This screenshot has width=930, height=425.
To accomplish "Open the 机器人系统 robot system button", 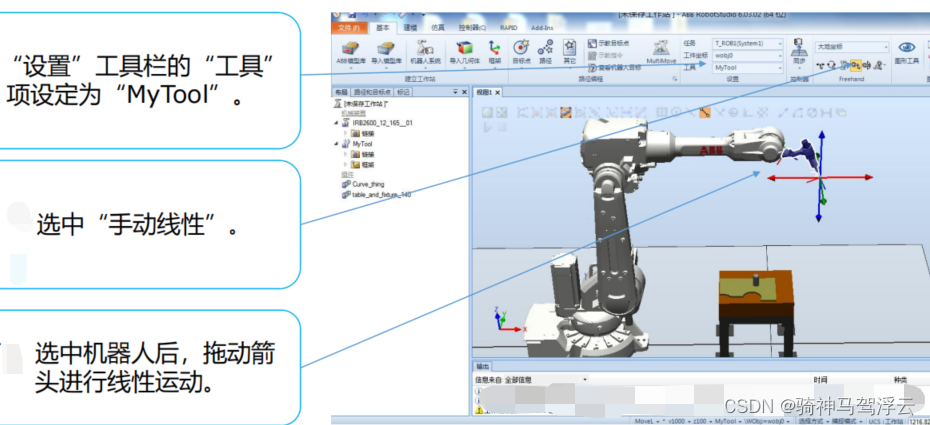I will pos(426,53).
